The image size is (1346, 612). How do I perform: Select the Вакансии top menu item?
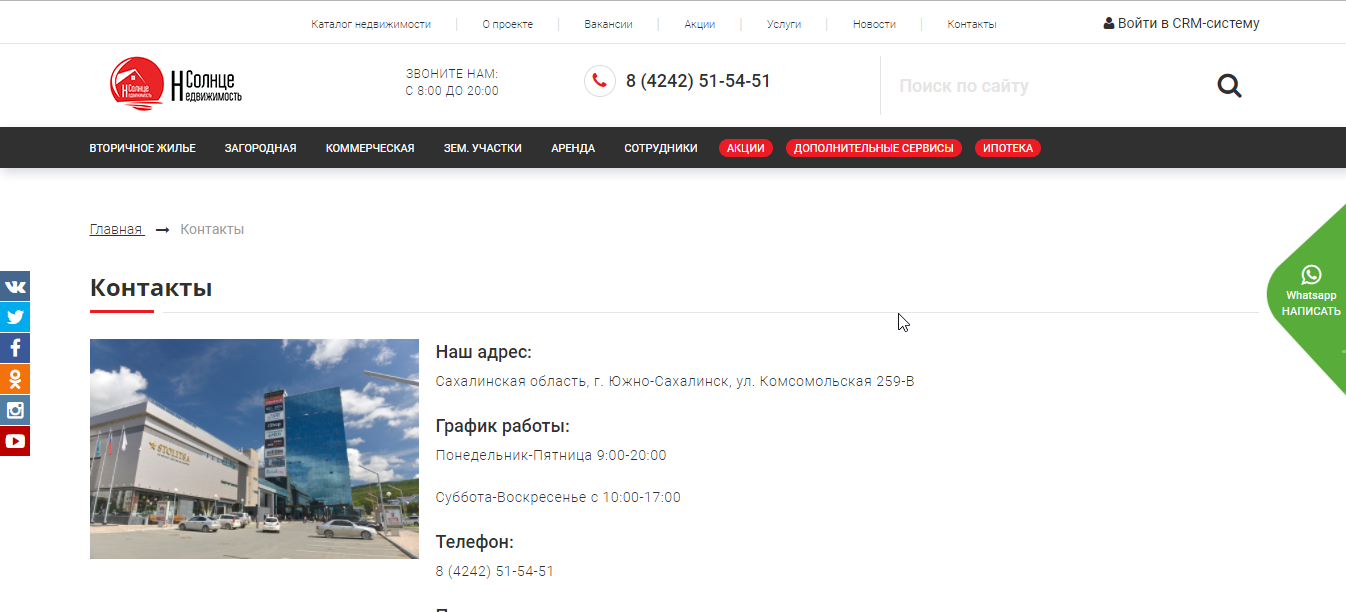pyautogui.click(x=608, y=24)
